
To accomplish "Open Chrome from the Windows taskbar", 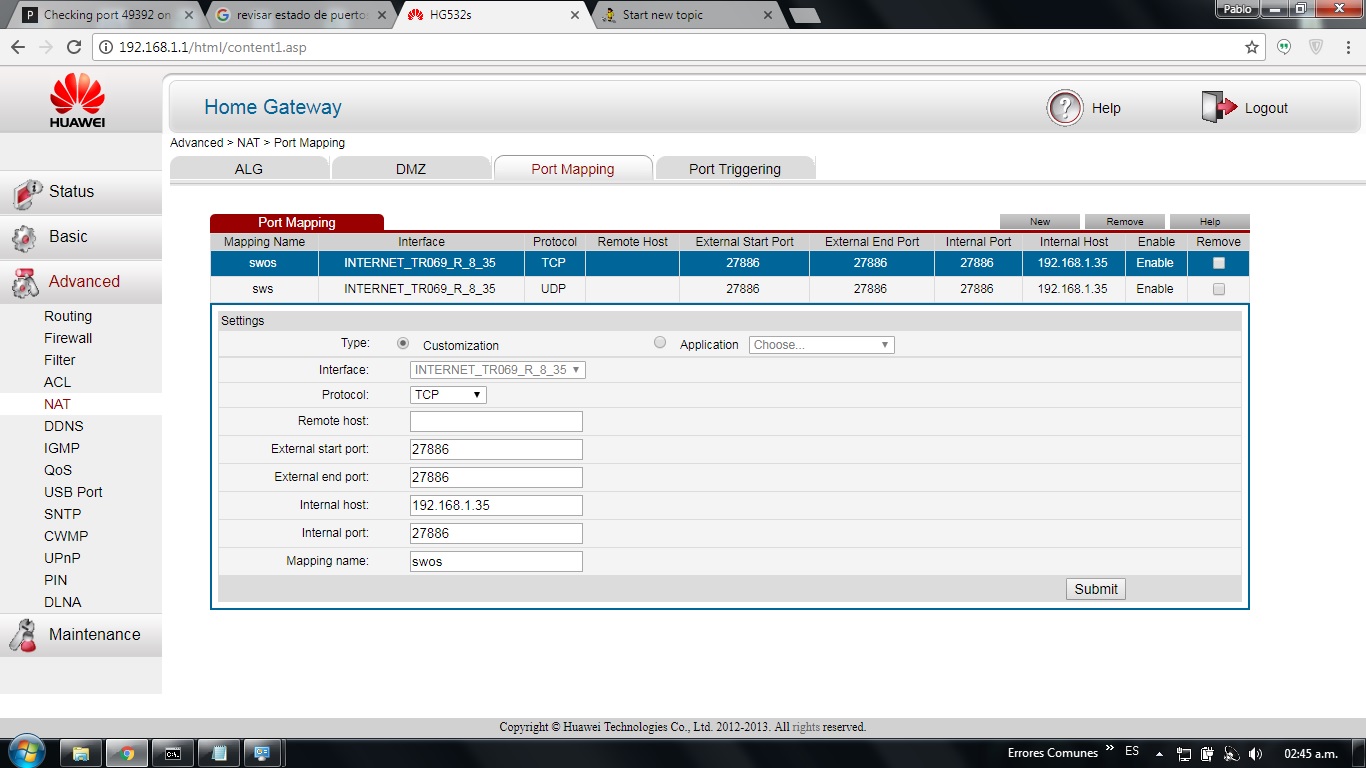I will [127, 753].
